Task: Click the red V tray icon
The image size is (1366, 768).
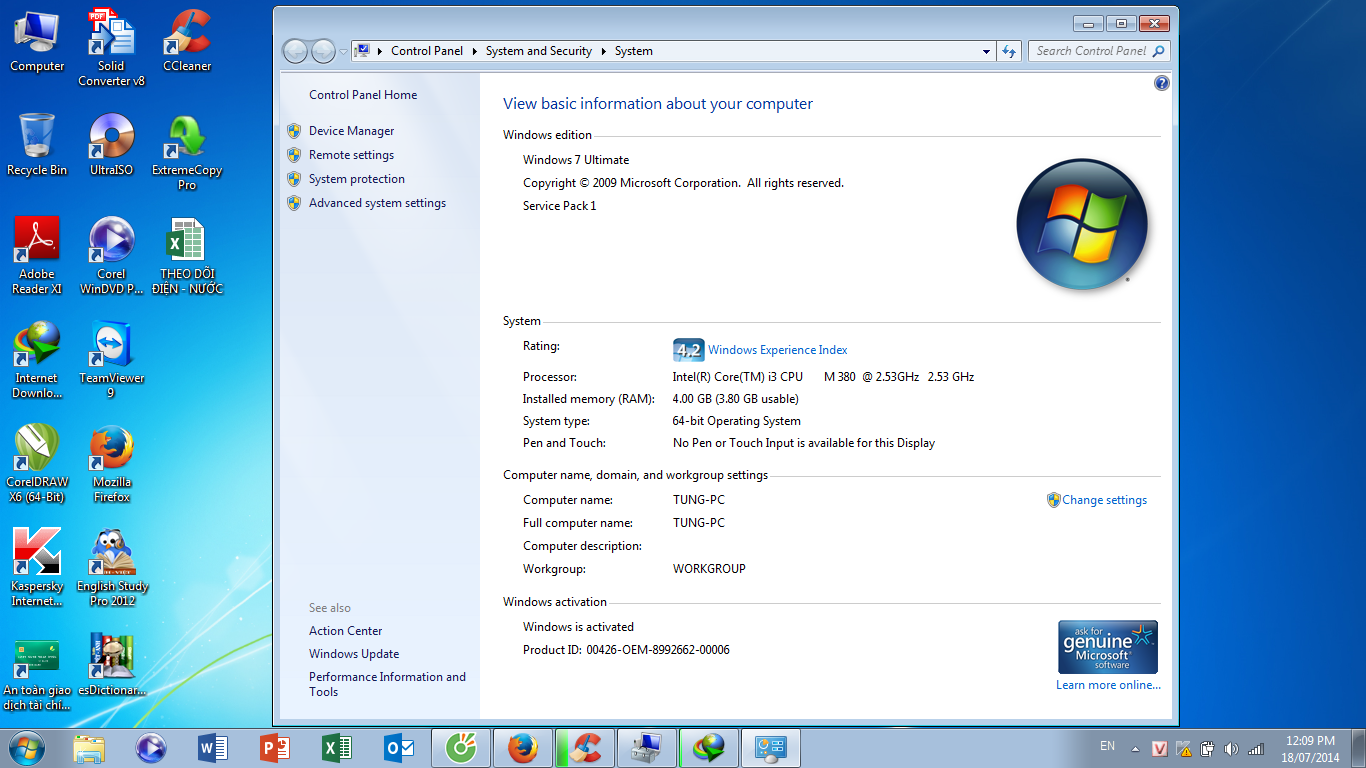Action: click(x=1160, y=748)
